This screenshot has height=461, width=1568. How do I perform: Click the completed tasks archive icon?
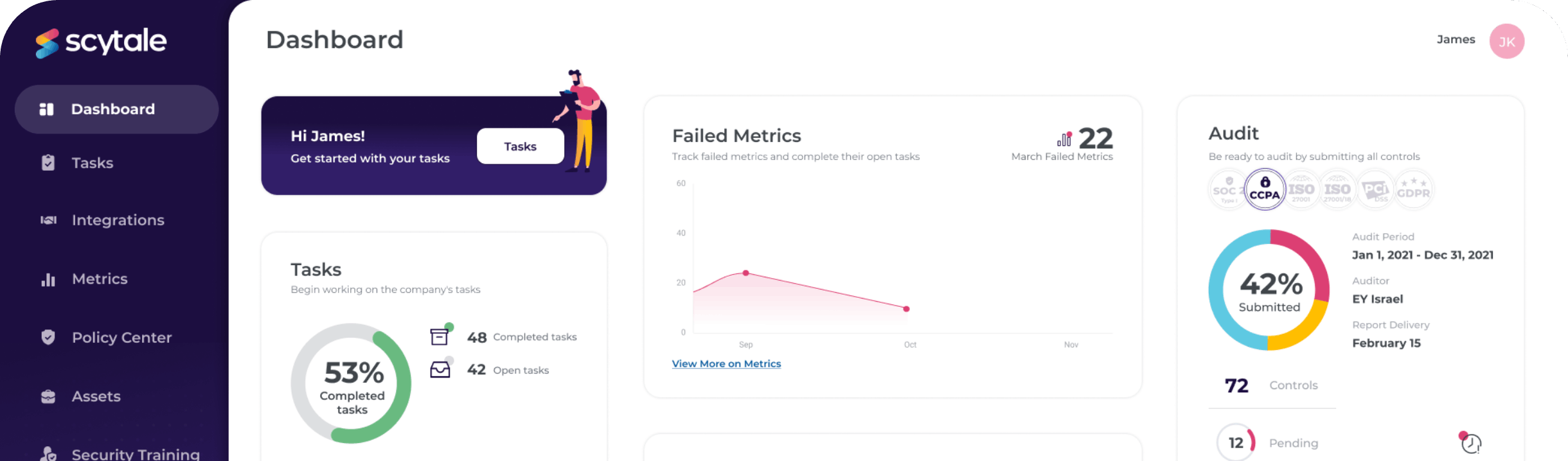pyautogui.click(x=440, y=336)
